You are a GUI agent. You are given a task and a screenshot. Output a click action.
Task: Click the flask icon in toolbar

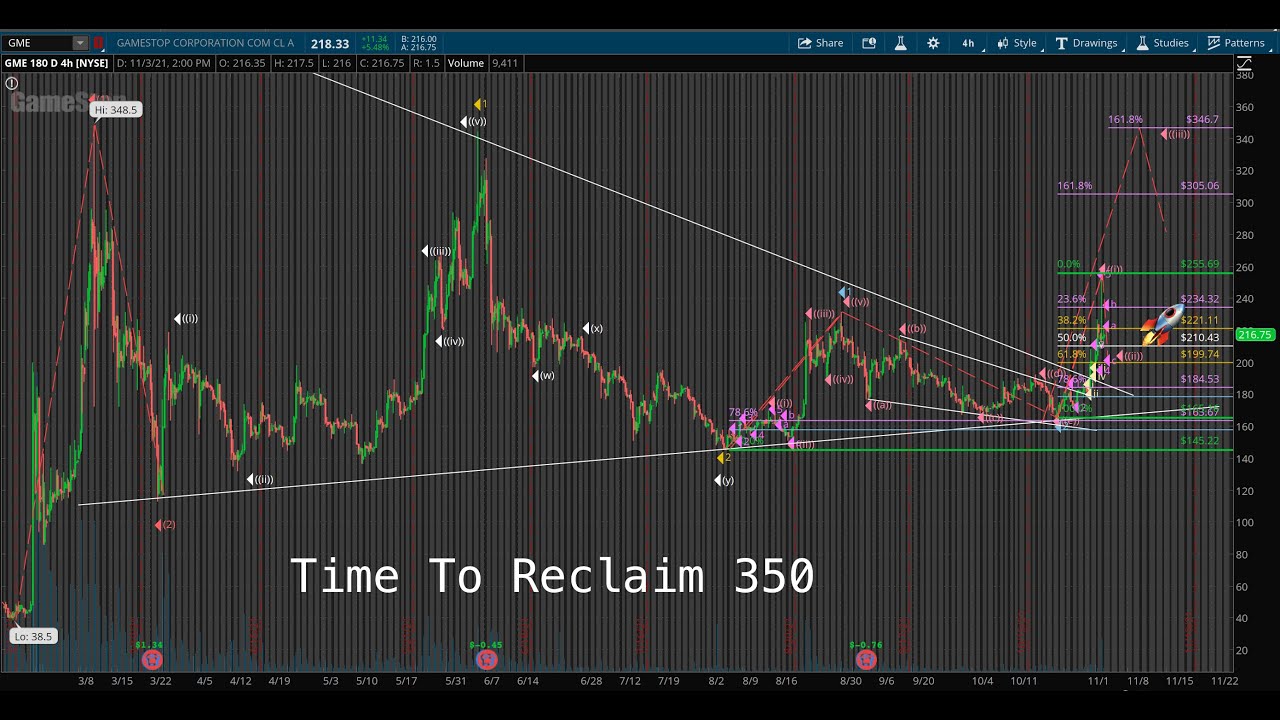(900, 43)
